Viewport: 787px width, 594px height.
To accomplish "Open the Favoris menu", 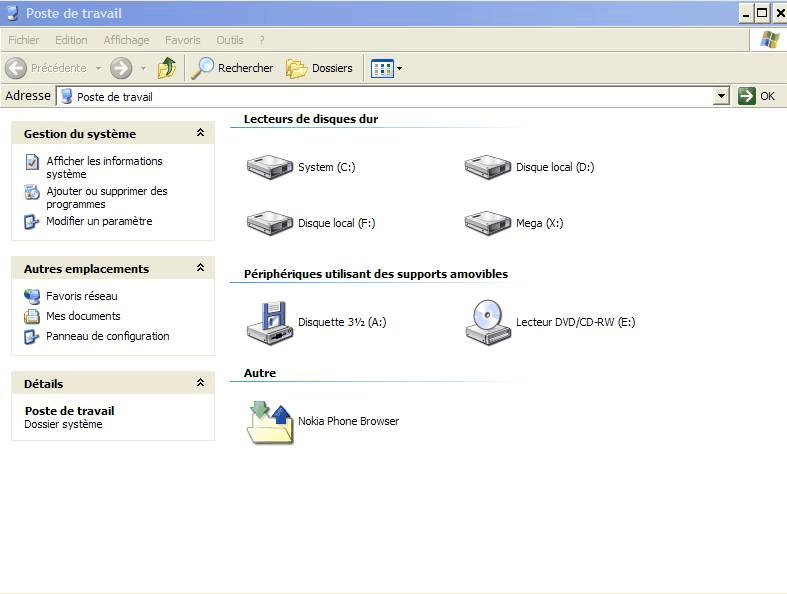I will pos(183,40).
